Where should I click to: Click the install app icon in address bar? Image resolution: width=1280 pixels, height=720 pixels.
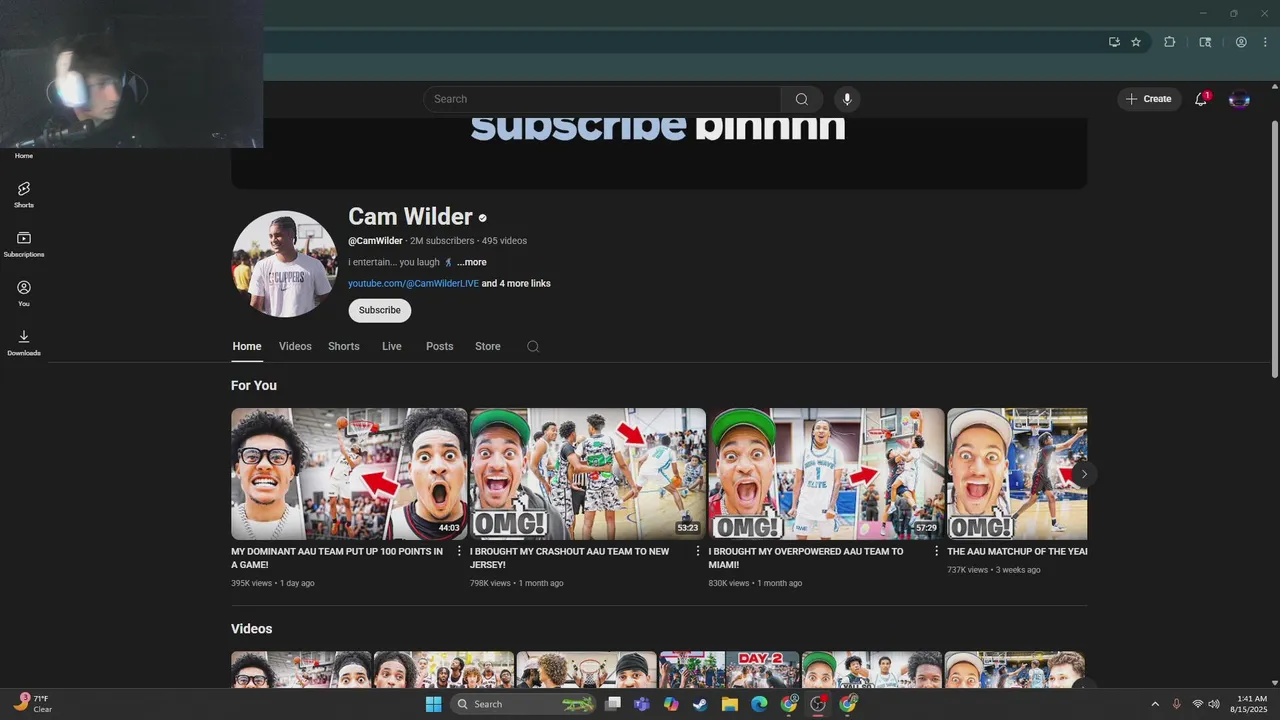(x=1114, y=42)
